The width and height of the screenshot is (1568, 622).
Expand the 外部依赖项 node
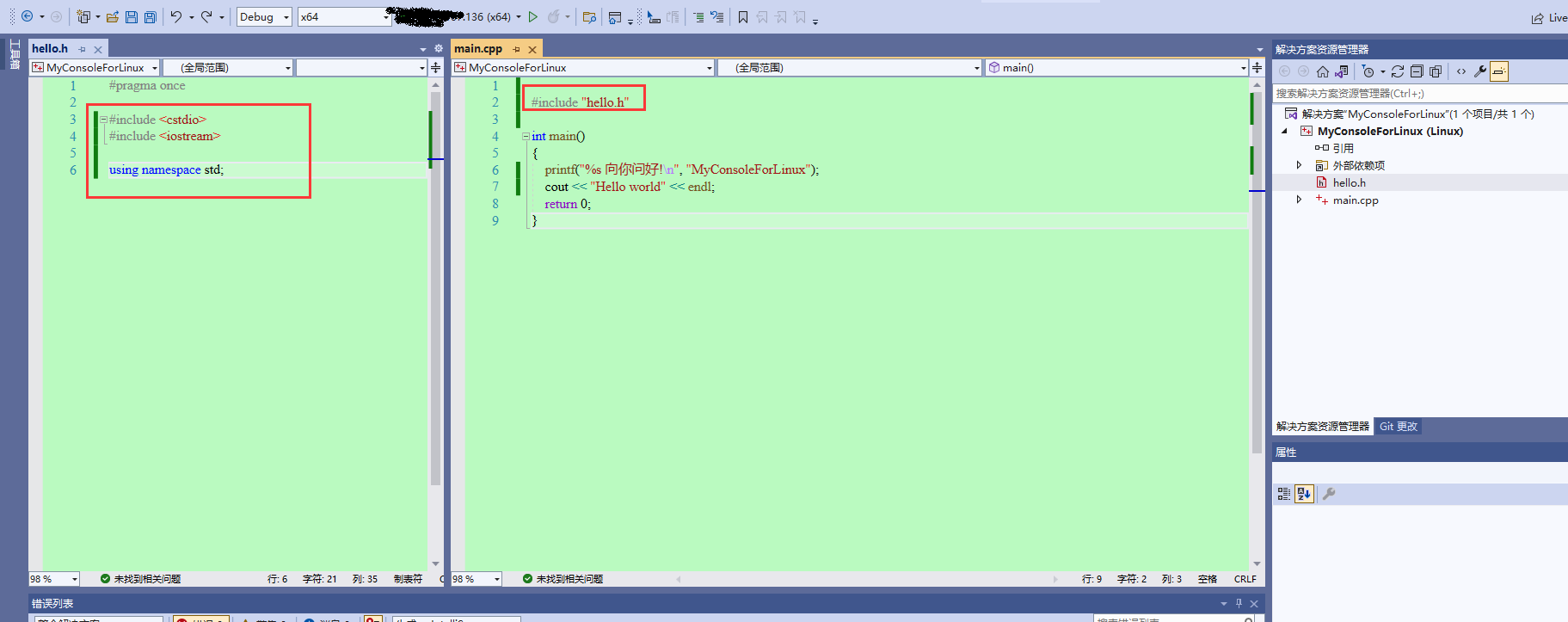click(x=1300, y=165)
